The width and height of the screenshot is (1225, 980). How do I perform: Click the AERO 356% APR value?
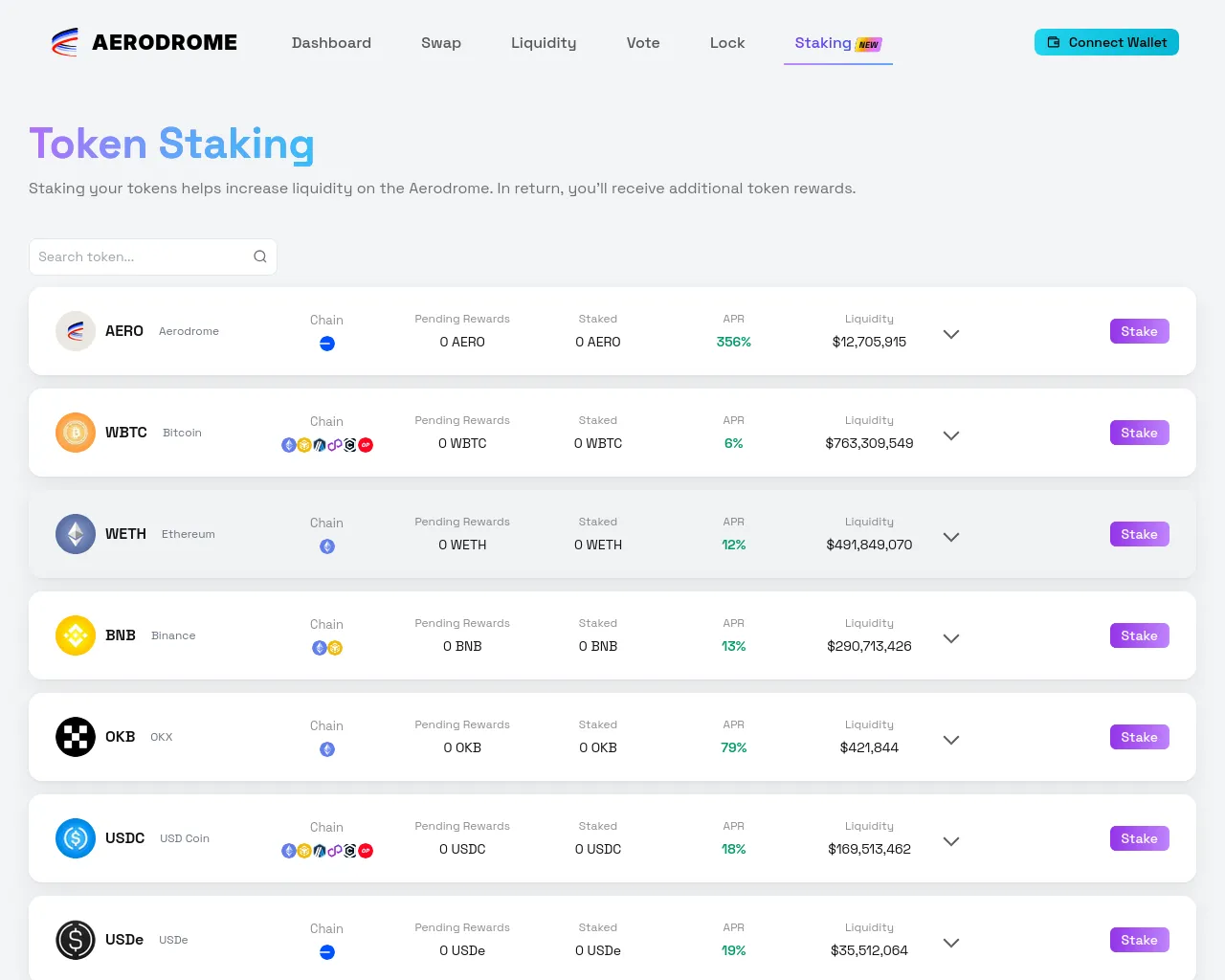pos(734,342)
